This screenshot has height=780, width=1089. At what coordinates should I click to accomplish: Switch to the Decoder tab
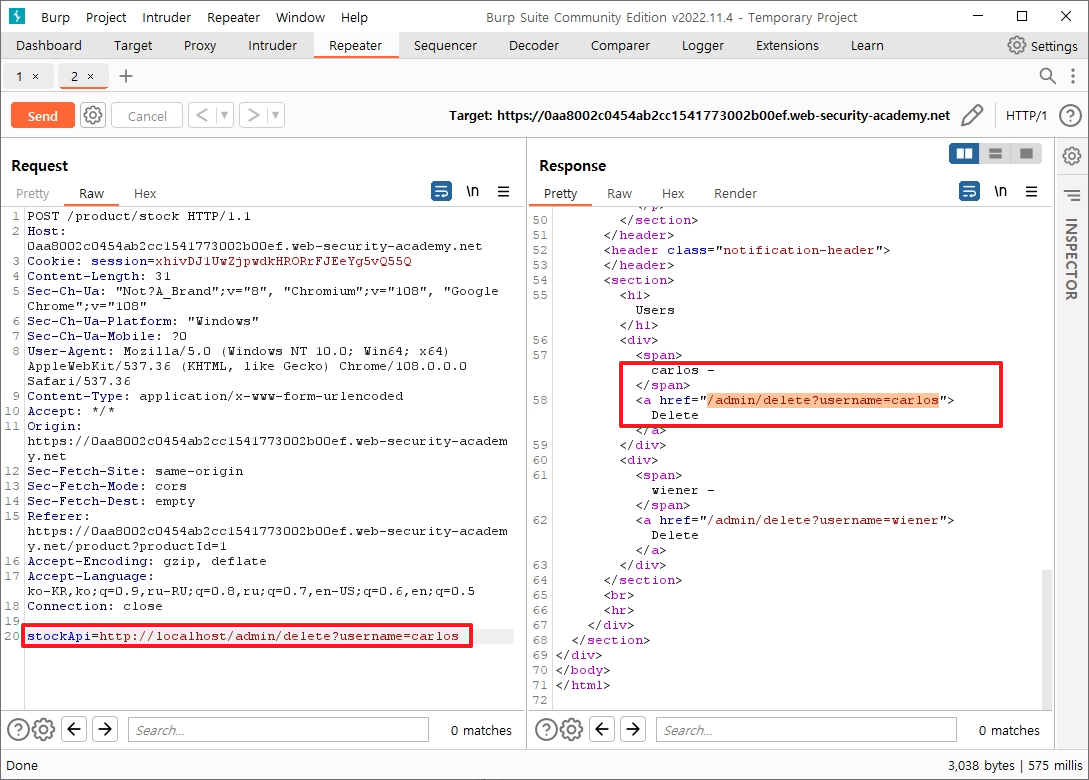pos(533,46)
